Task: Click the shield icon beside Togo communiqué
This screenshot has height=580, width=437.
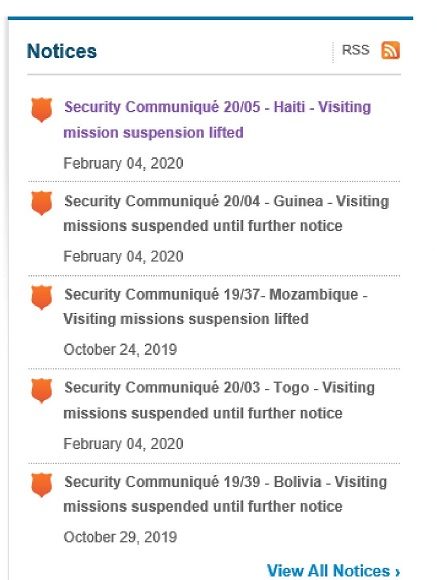Action: (41, 391)
